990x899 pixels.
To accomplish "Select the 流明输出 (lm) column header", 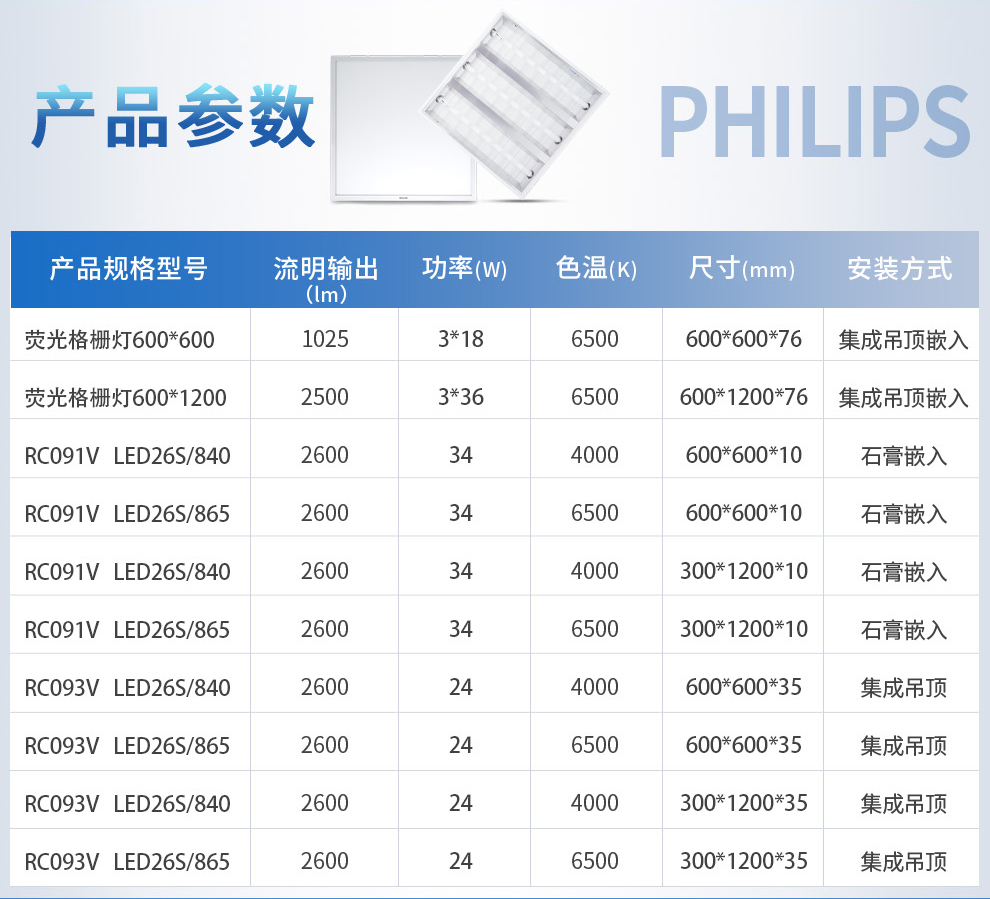I will click(x=326, y=278).
